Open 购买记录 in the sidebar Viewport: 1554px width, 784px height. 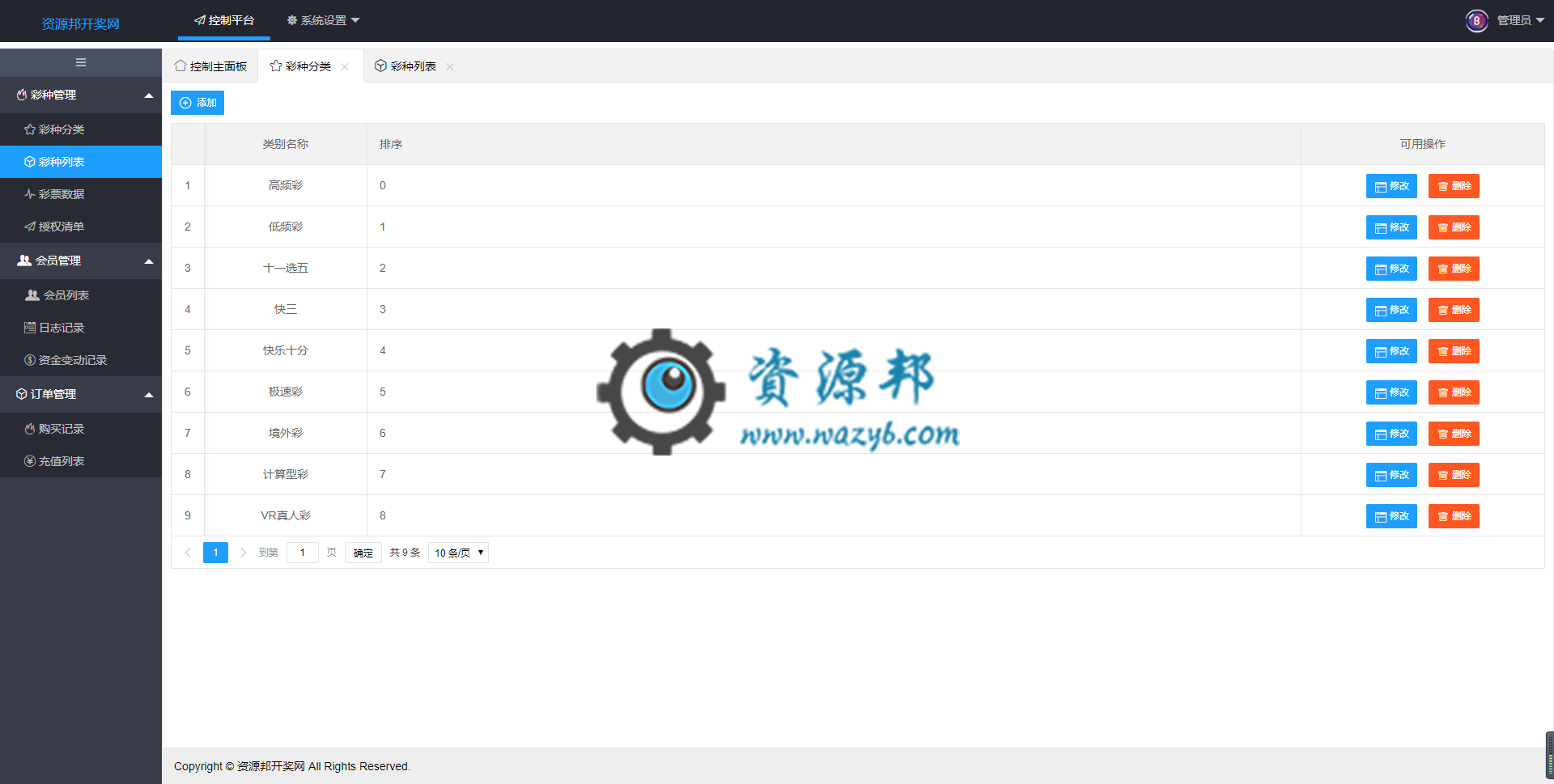(81, 429)
